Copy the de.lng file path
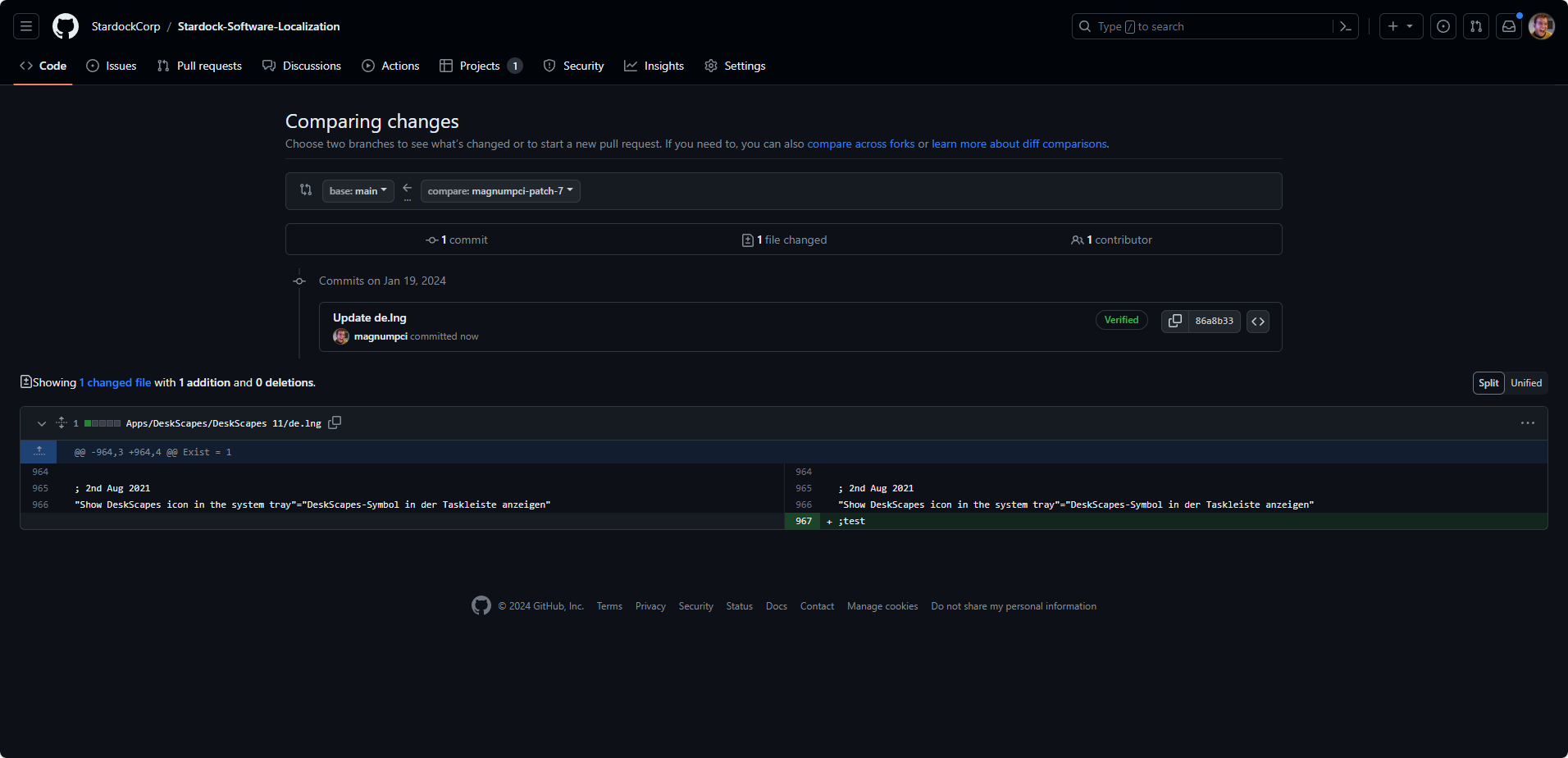This screenshot has width=1568, height=758. pyautogui.click(x=335, y=422)
